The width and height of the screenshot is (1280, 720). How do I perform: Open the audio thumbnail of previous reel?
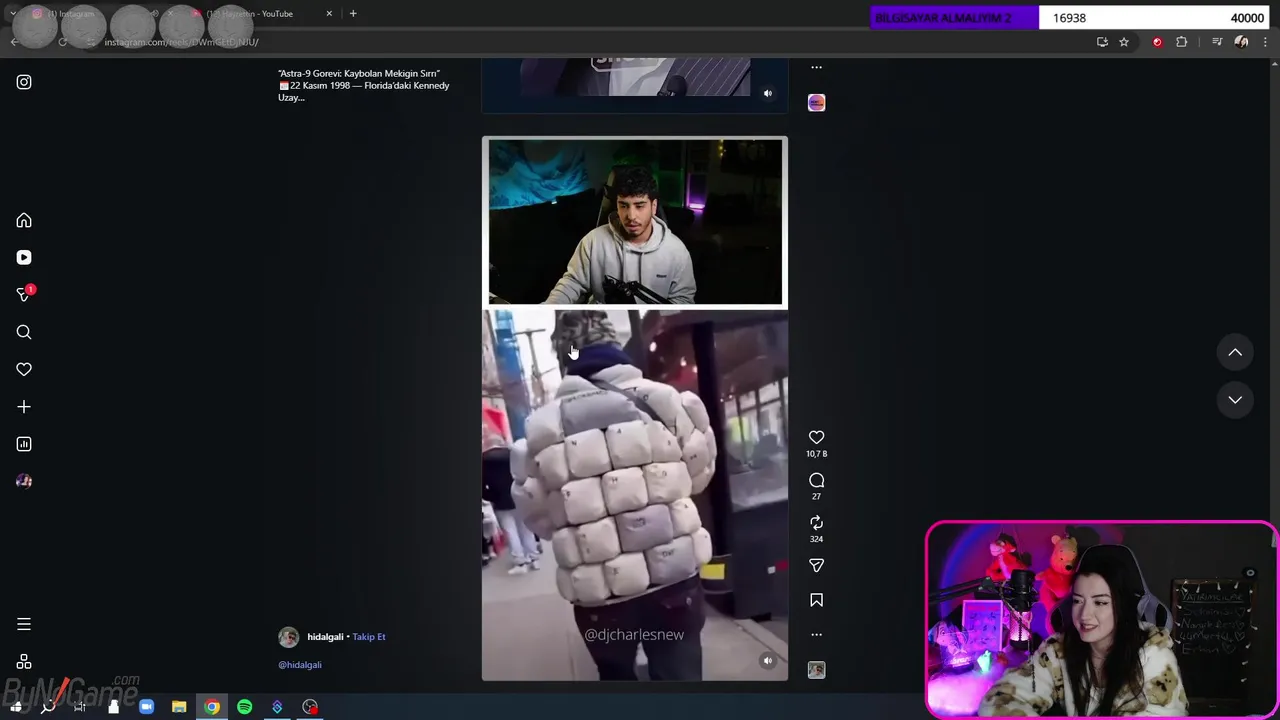pyautogui.click(x=816, y=103)
